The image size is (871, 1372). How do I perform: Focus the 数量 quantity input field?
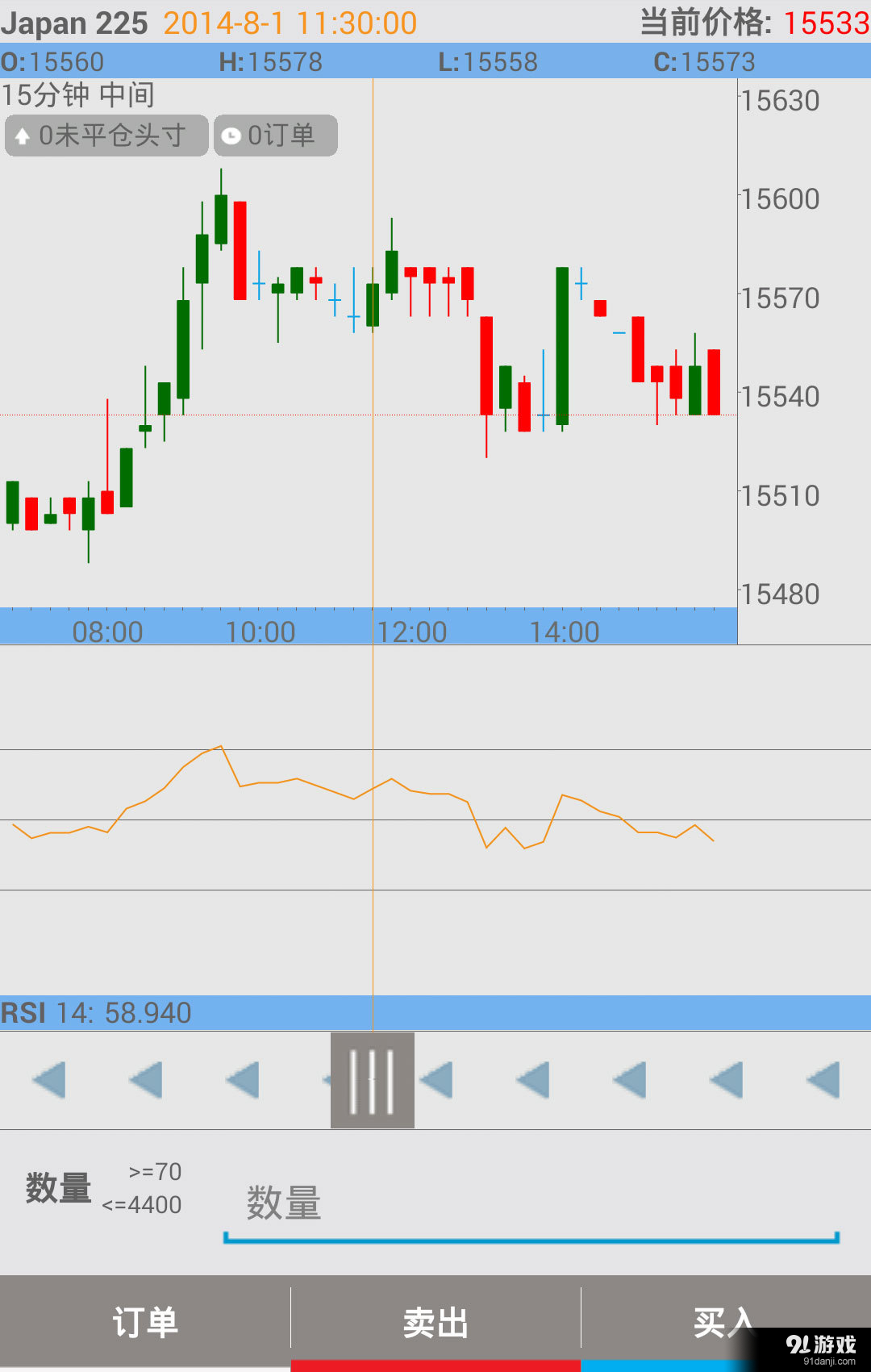pos(531,1204)
